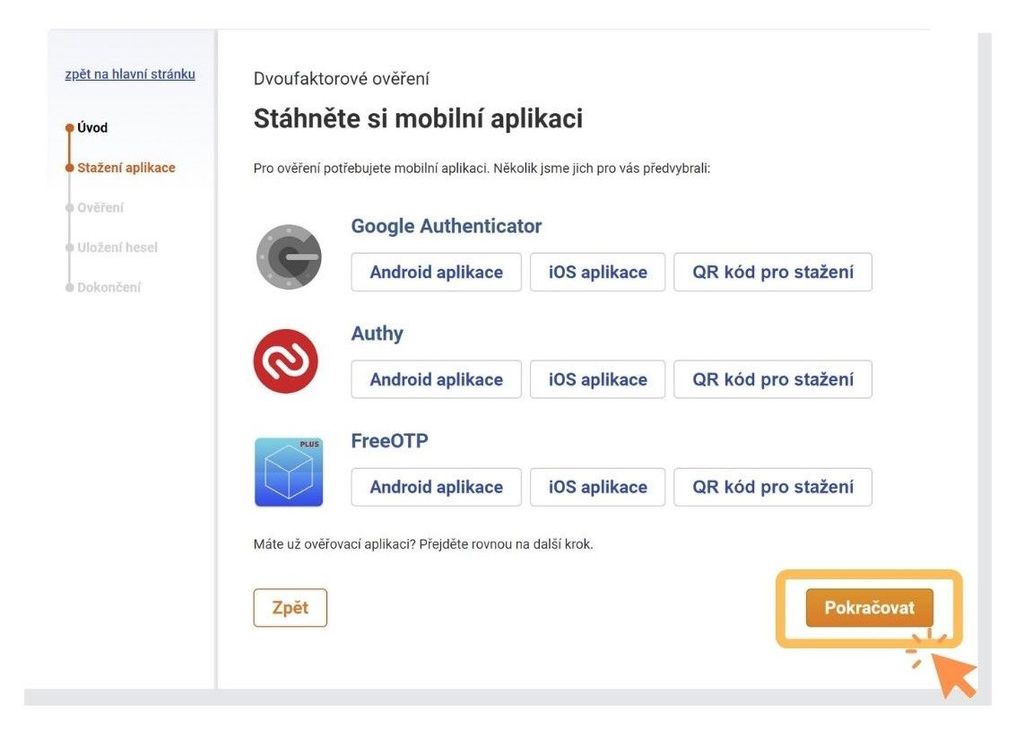Screen dimensions: 1024x729
Task: Show QR kód pro stažení for Authy
Action: [x=773, y=380]
